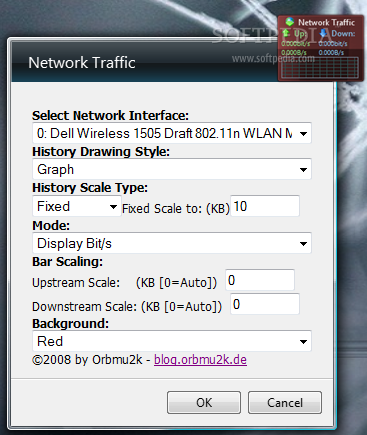Click the traffic history graph in the gadget
The image size is (367, 435).
320,68
